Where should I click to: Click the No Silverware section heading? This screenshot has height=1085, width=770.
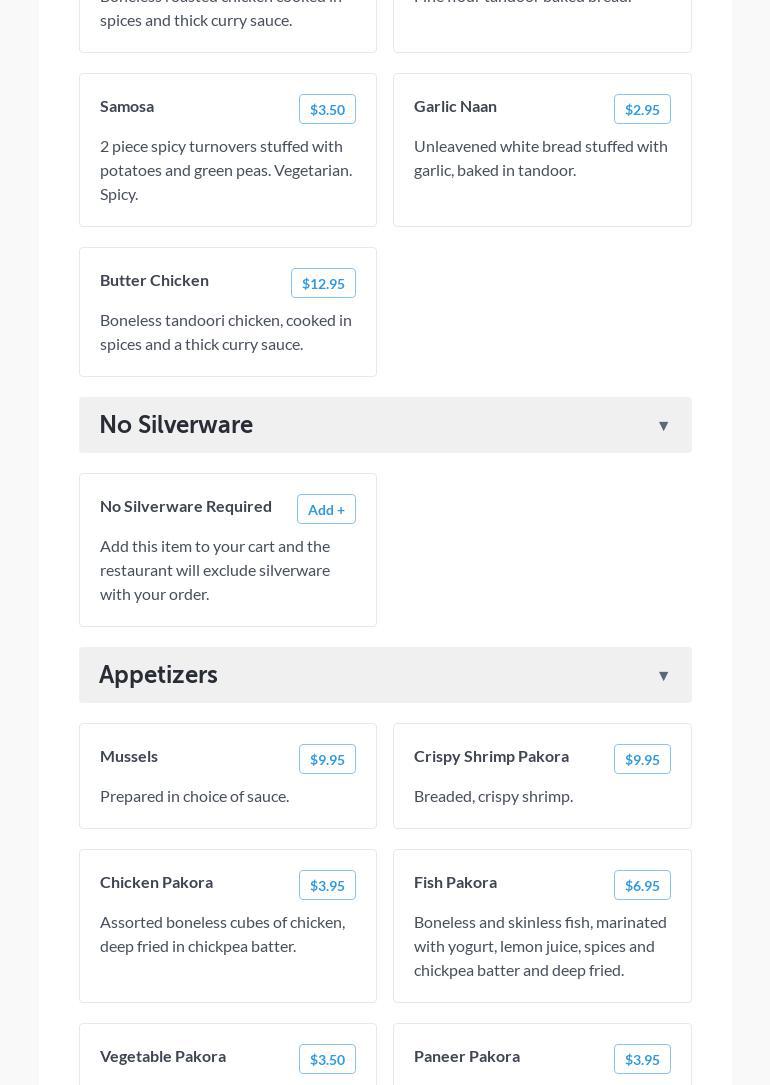point(176,425)
